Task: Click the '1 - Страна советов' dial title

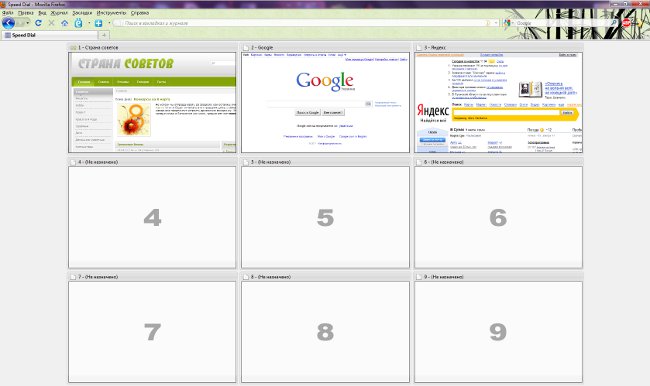Action: (98, 48)
